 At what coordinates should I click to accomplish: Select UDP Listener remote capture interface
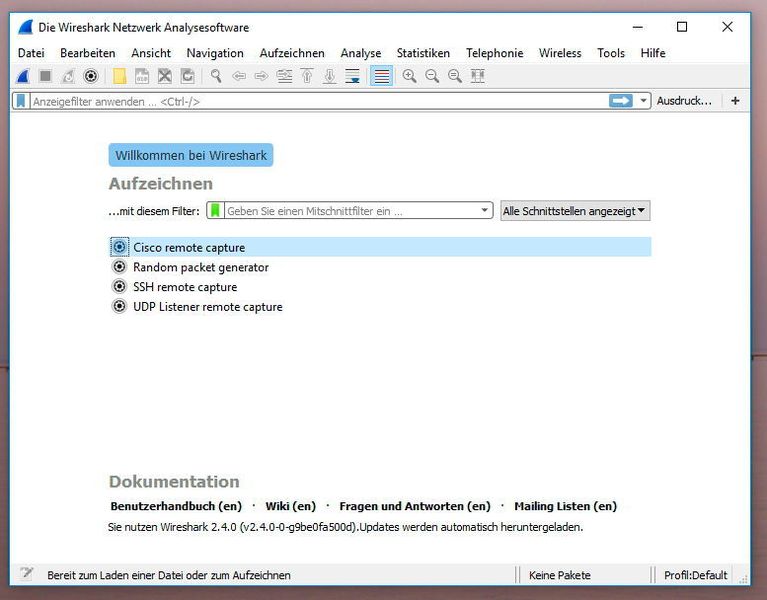point(380,307)
